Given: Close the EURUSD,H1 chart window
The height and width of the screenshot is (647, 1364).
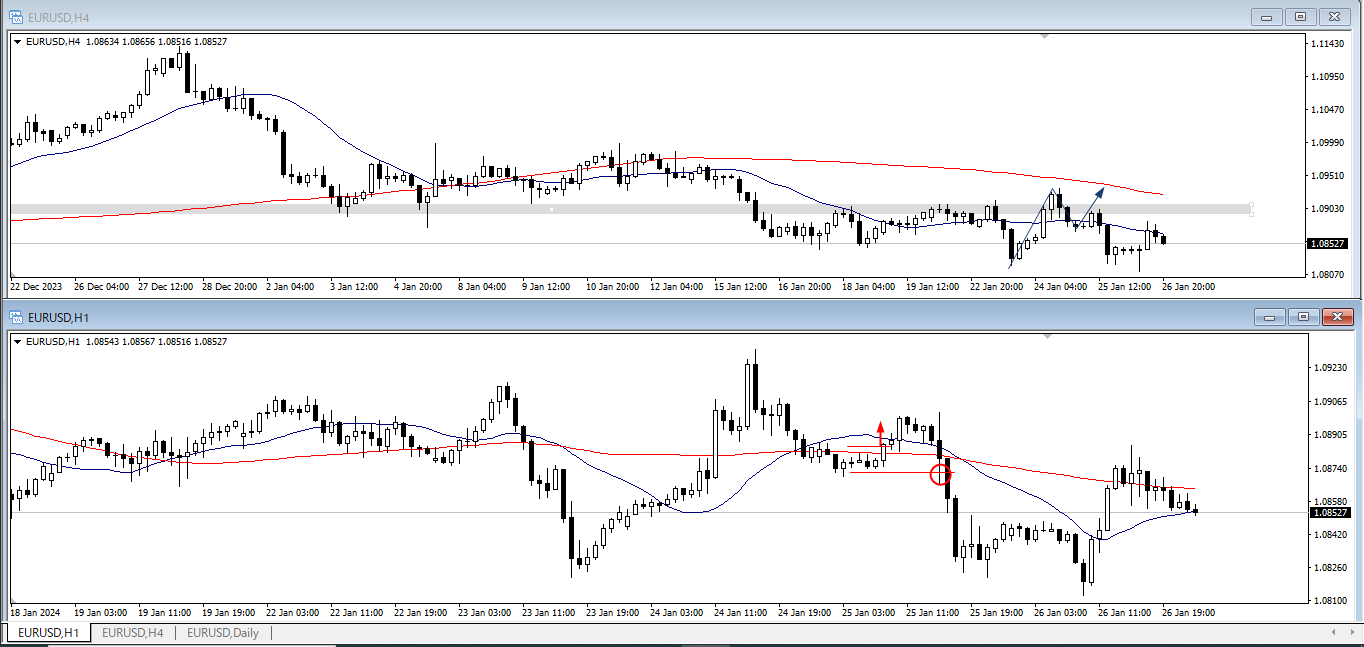Looking at the screenshot, I should [1336, 317].
